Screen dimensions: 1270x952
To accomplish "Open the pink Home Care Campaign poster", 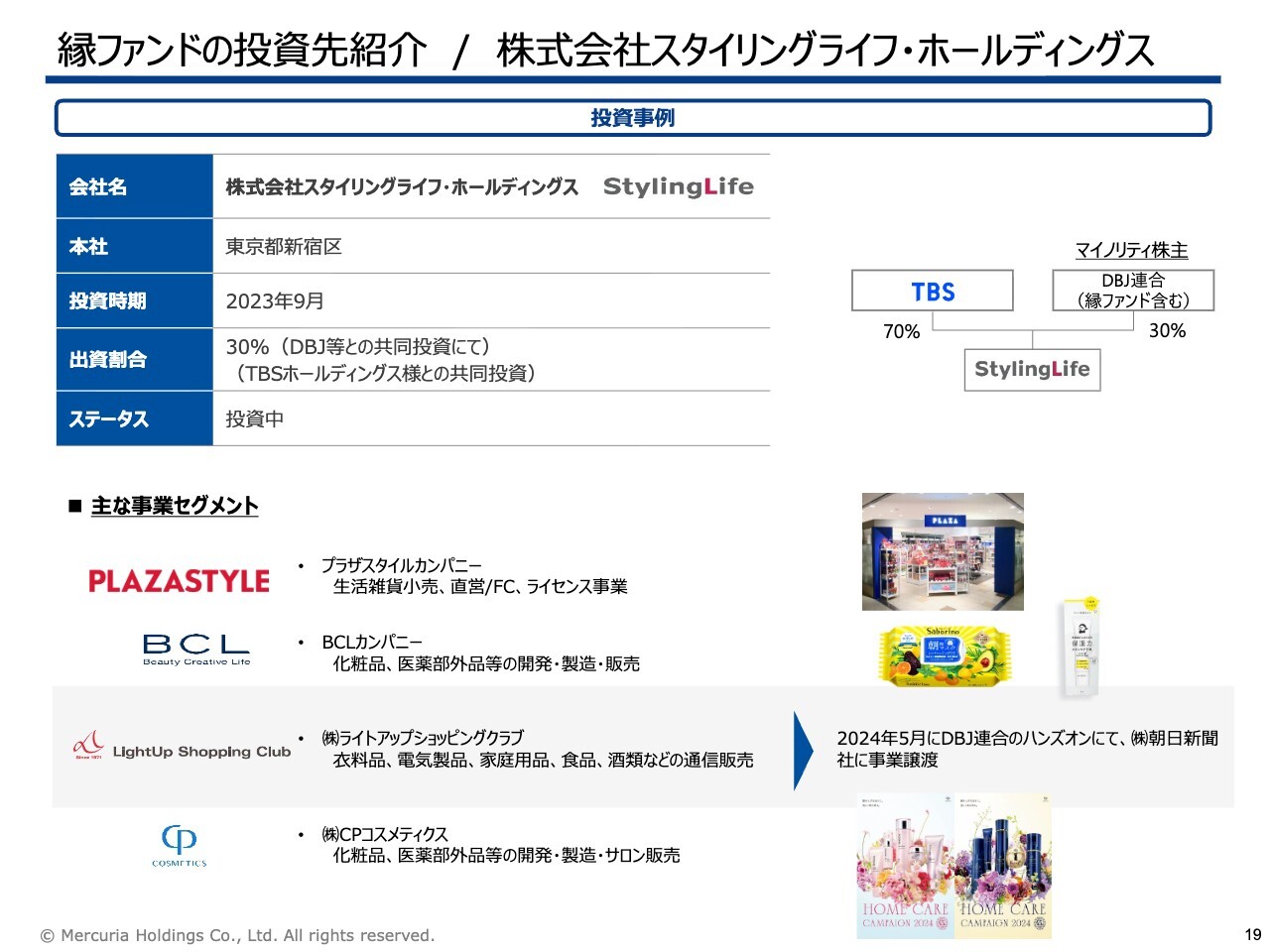I will [905, 865].
